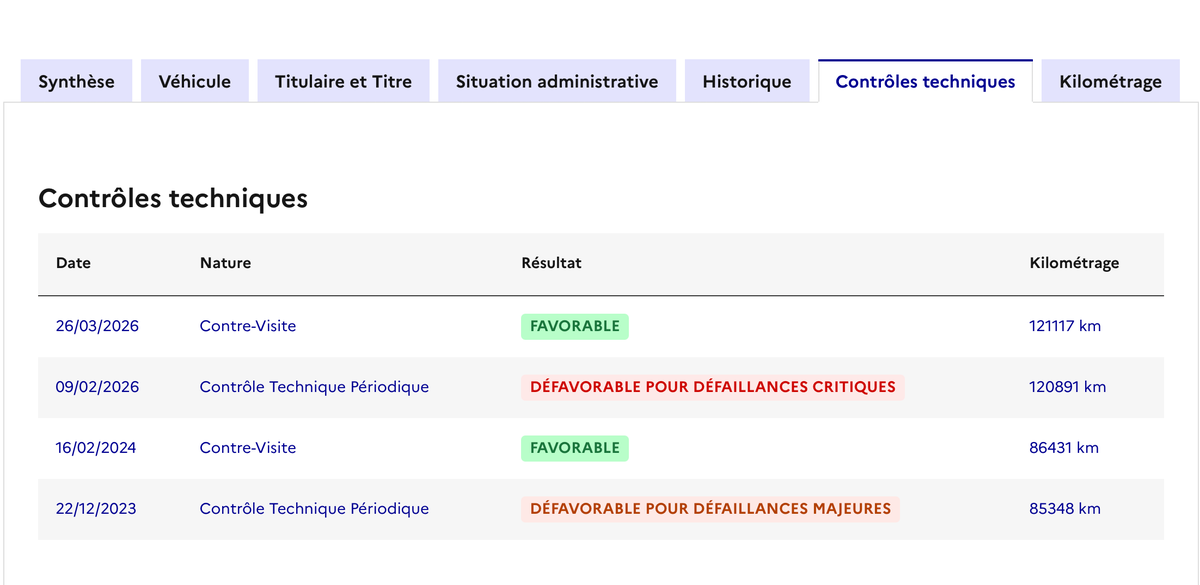Click the 121117 km mileage value
The image size is (1200, 585).
[1064, 326]
